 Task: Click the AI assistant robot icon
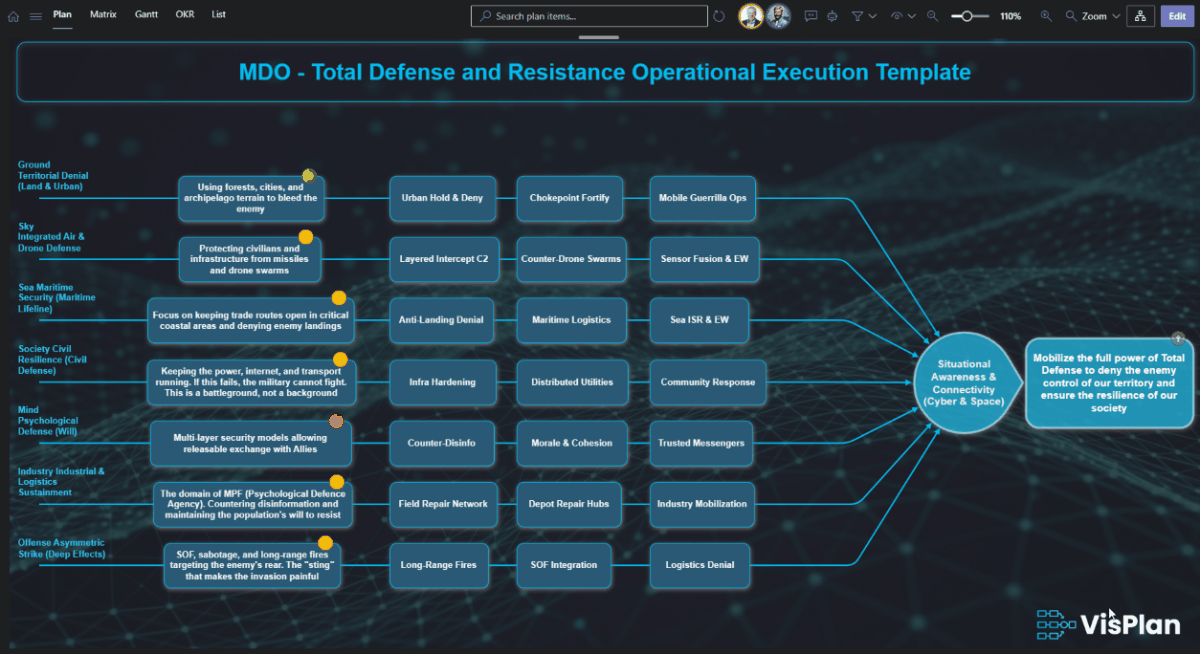832,16
